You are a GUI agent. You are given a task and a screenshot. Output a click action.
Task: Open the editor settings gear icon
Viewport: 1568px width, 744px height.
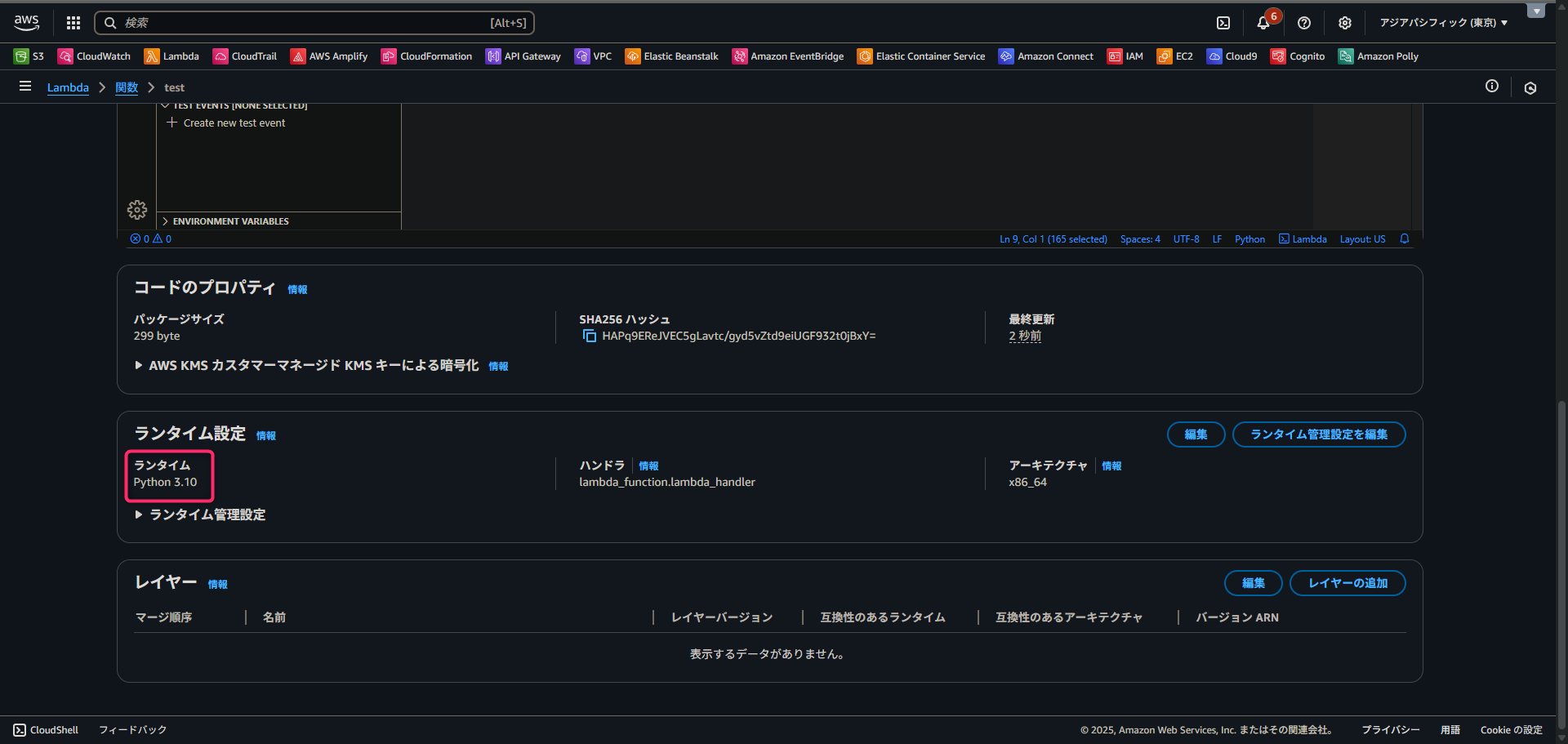(137, 210)
